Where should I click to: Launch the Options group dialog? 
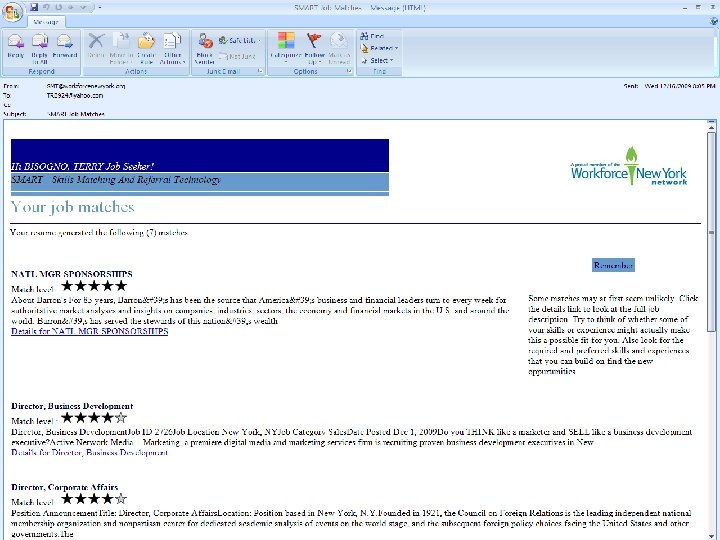pos(349,71)
